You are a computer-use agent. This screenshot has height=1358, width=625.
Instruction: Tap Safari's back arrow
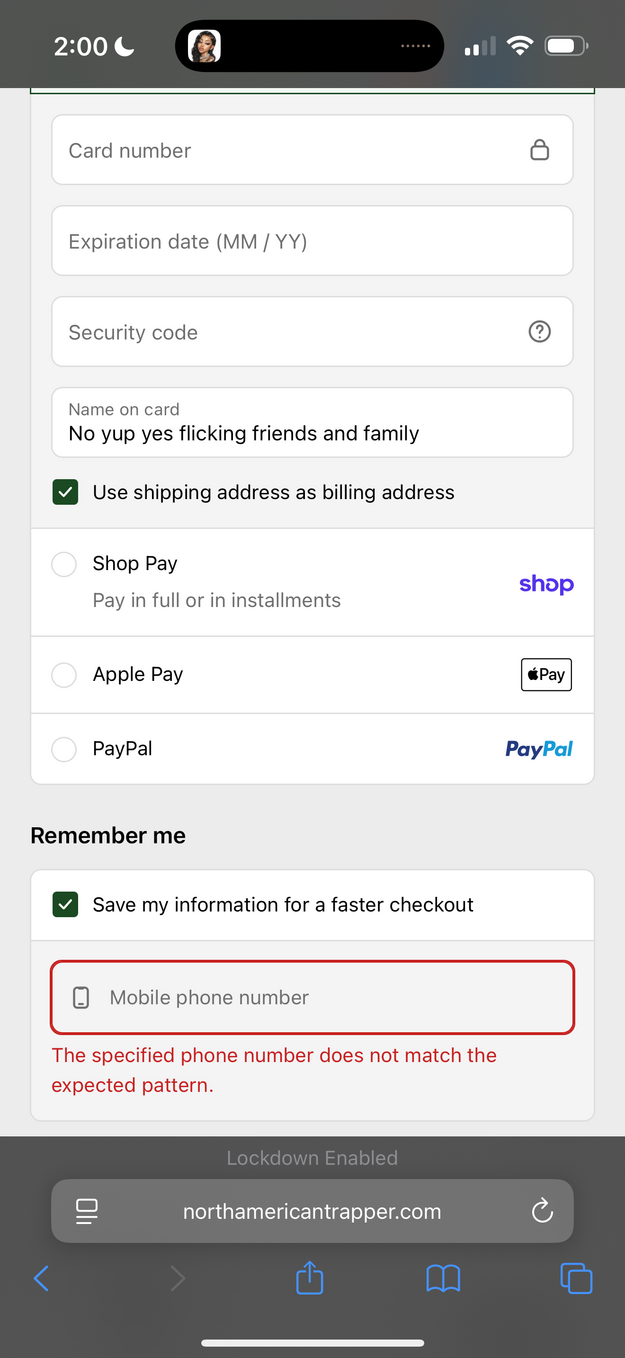[41, 1278]
